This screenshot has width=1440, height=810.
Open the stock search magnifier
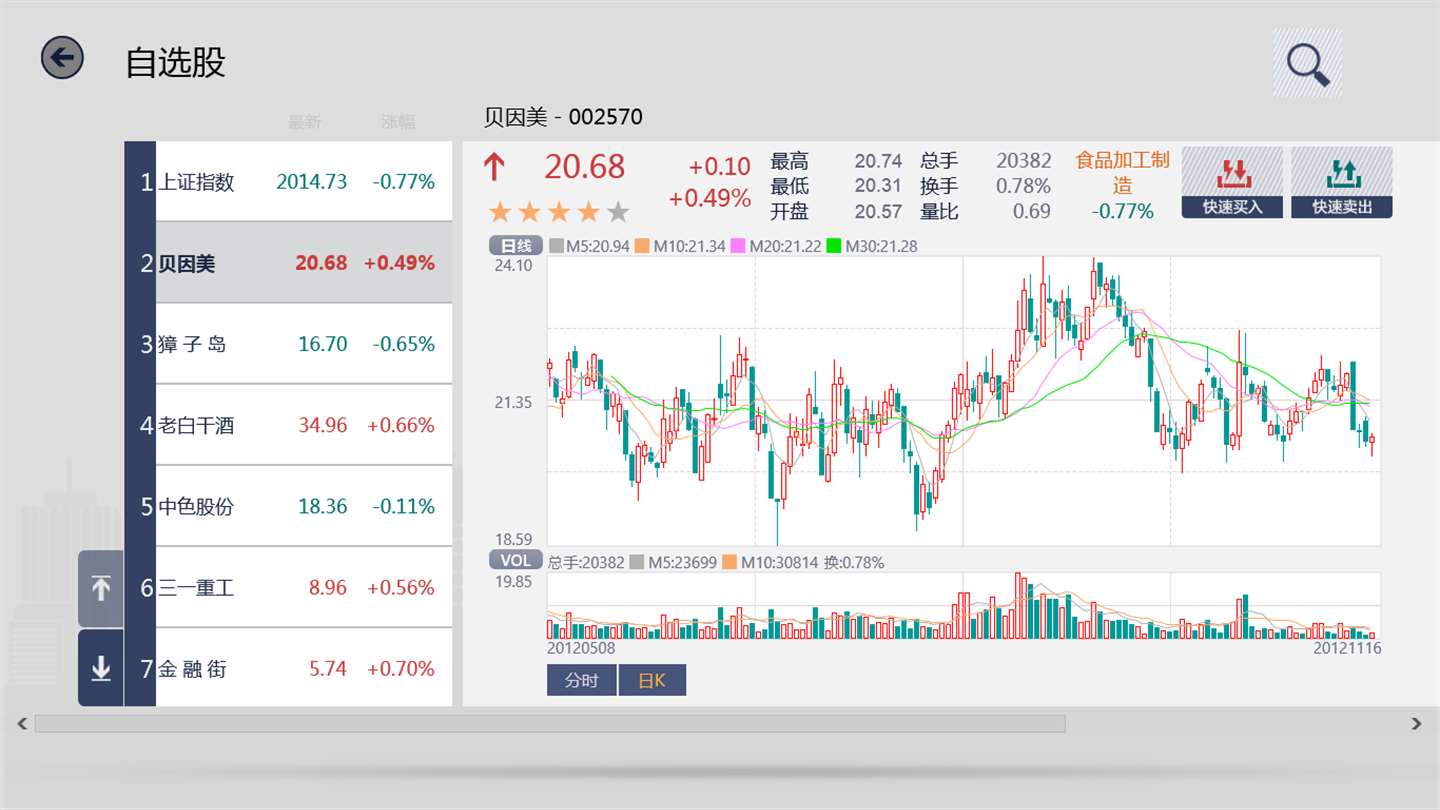(x=1307, y=63)
